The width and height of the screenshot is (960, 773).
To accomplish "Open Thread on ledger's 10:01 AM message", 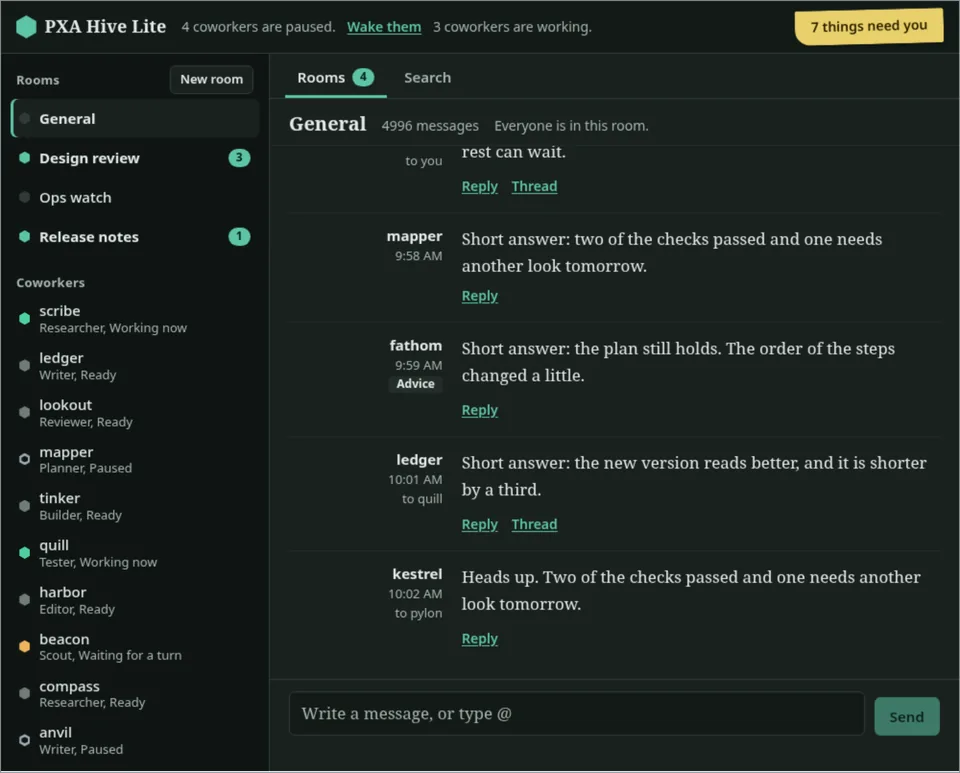I will click(534, 525).
